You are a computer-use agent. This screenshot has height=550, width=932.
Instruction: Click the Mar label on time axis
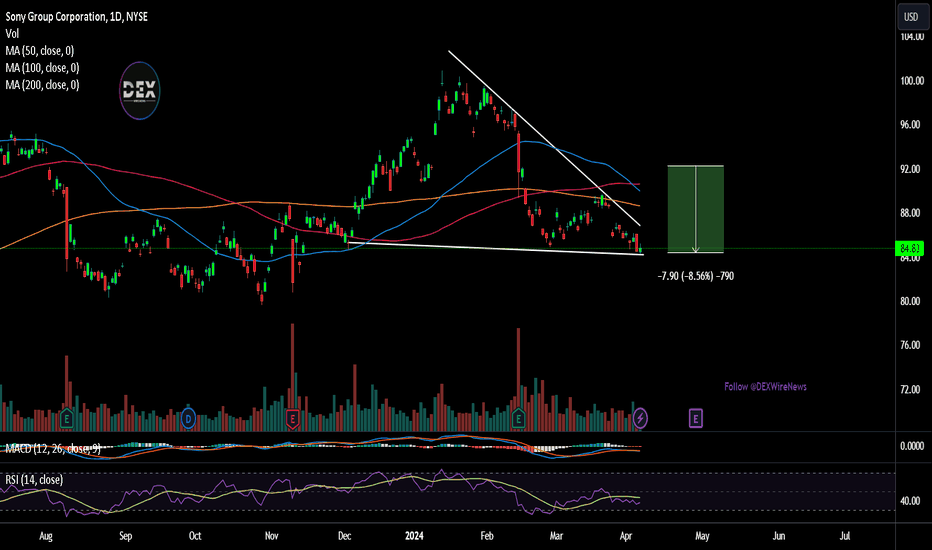click(556, 536)
